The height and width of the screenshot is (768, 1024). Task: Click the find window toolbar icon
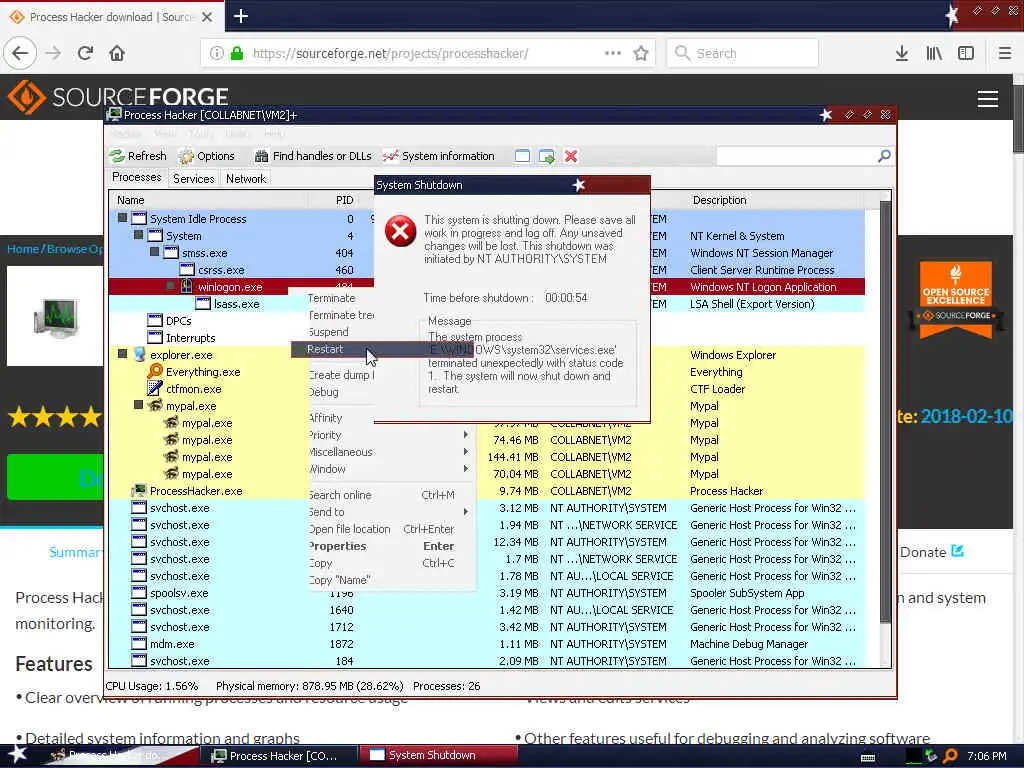click(522, 156)
